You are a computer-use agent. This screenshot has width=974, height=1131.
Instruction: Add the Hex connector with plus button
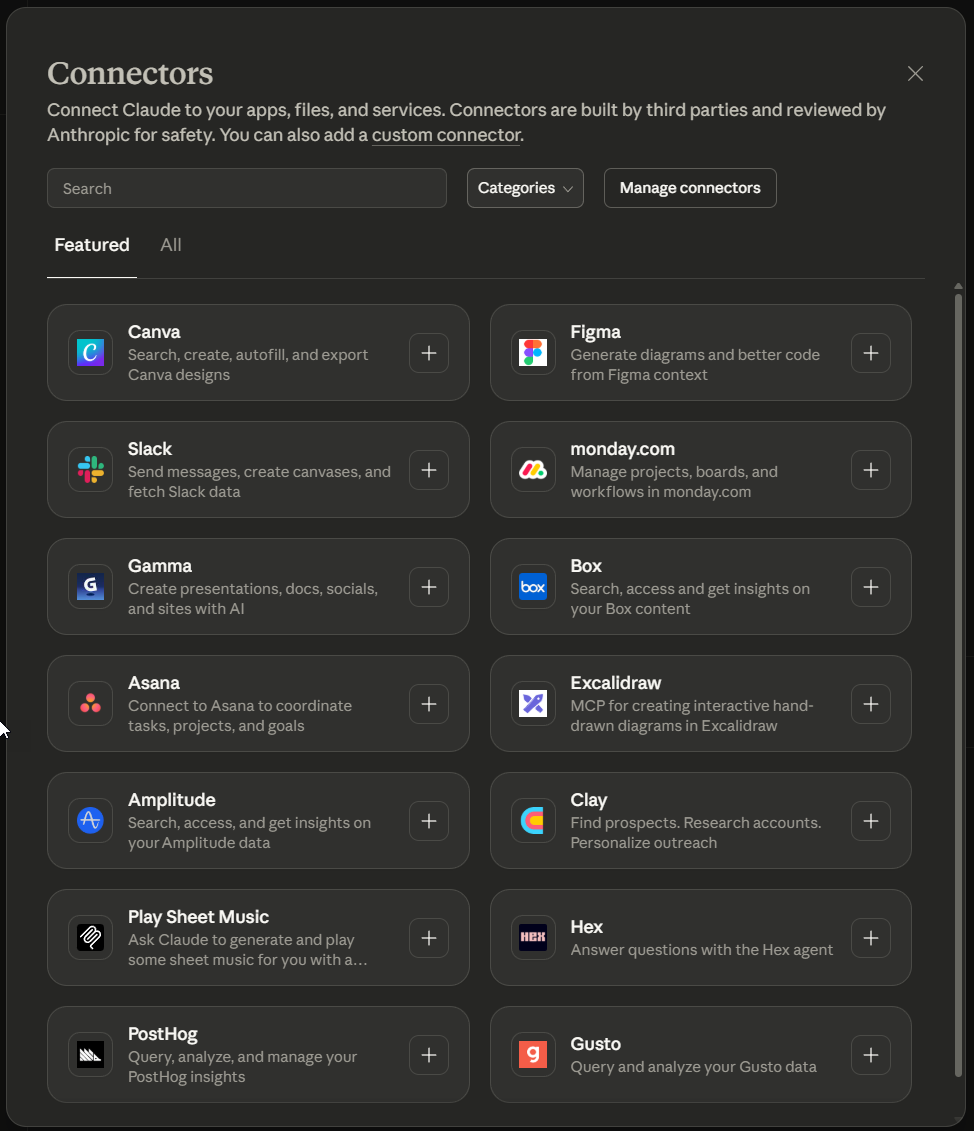871,938
